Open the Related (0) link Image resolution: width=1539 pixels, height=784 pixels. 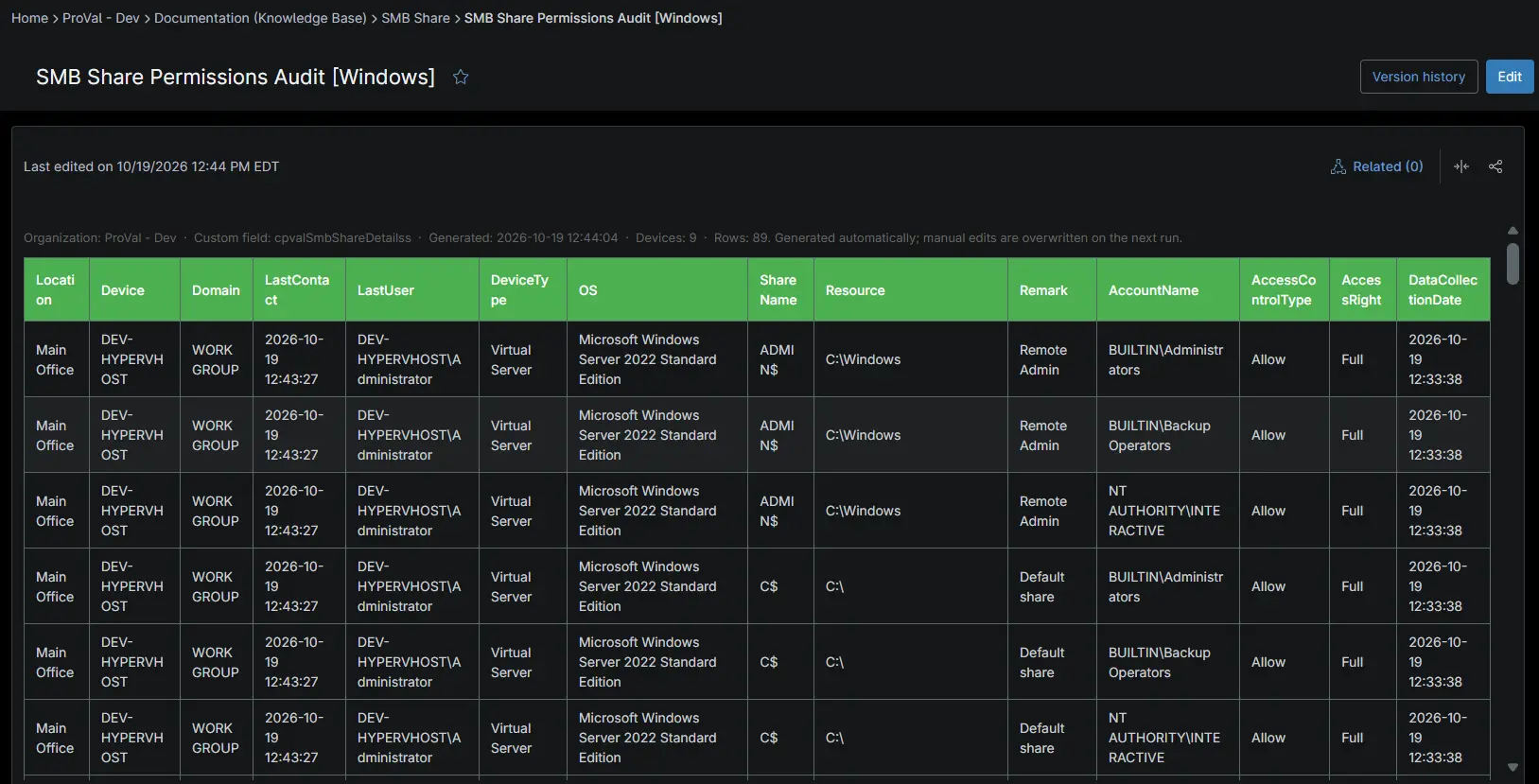[1388, 166]
